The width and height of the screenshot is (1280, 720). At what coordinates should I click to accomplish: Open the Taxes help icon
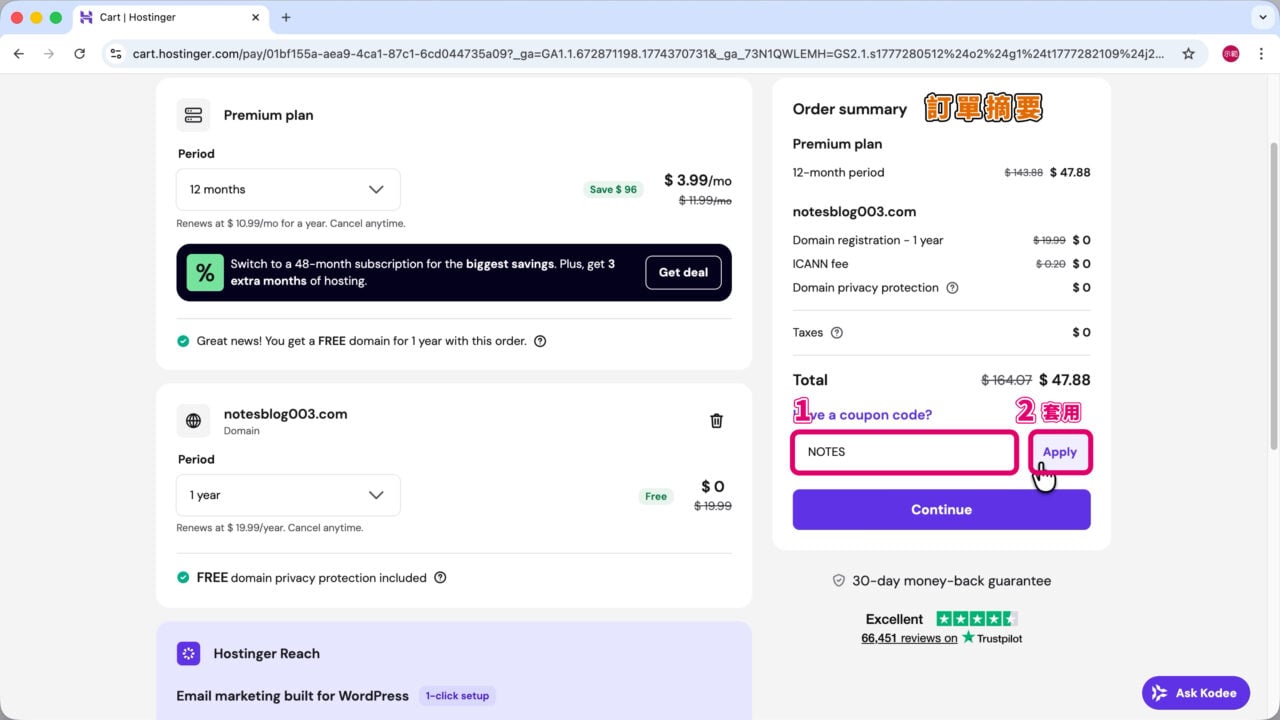(x=837, y=333)
